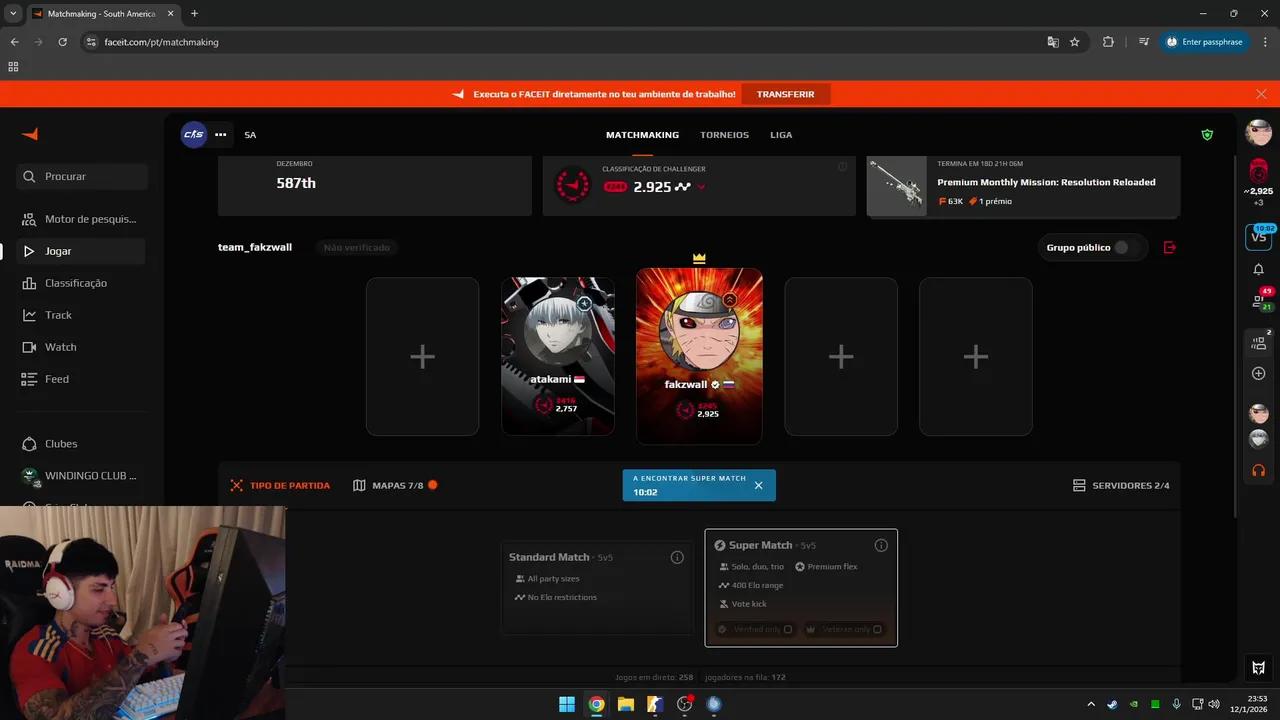Expand the Challenger rating dropdown arrow
The width and height of the screenshot is (1280, 720).
tap(701, 187)
